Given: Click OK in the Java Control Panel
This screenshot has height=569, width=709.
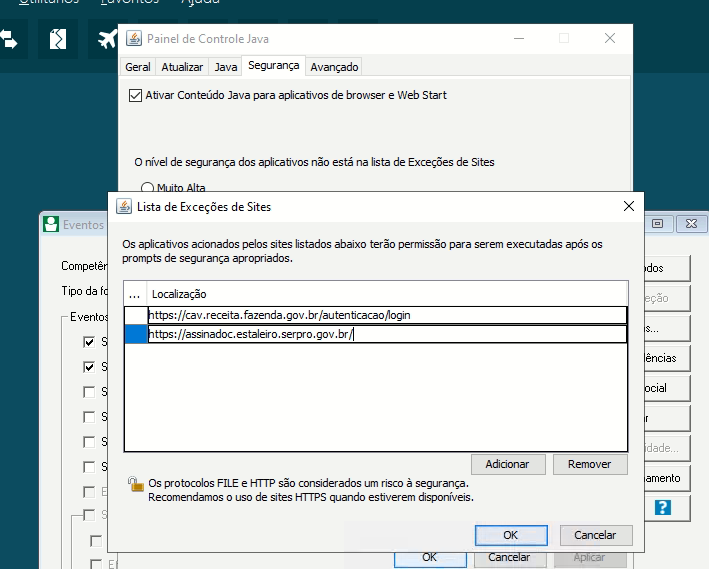Looking at the screenshot, I should coord(430,558).
